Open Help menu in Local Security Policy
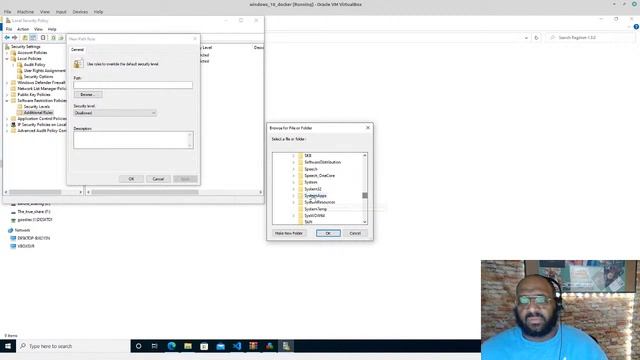640x360 pixels. coord(52,29)
